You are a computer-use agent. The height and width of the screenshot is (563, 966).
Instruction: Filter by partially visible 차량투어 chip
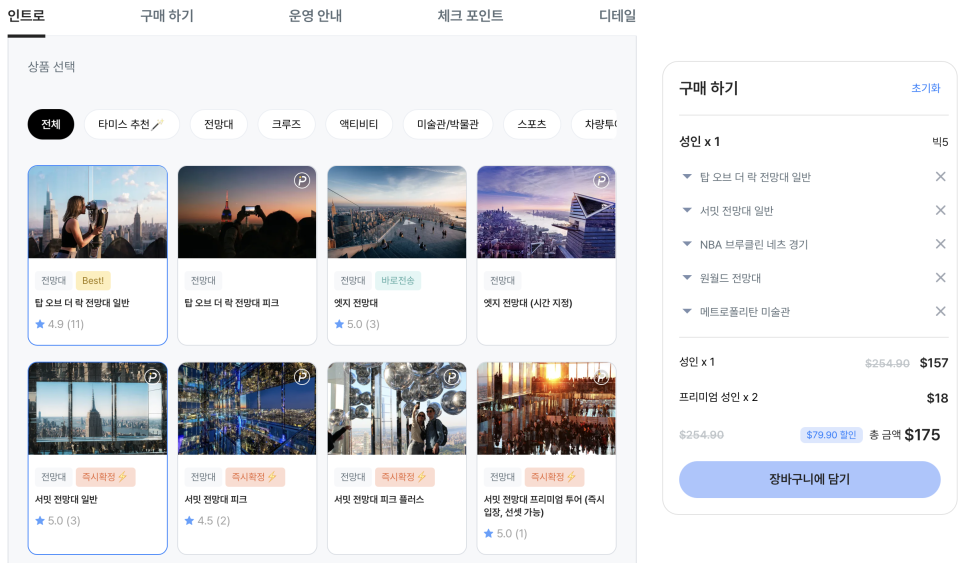pyautogui.click(x=595, y=124)
